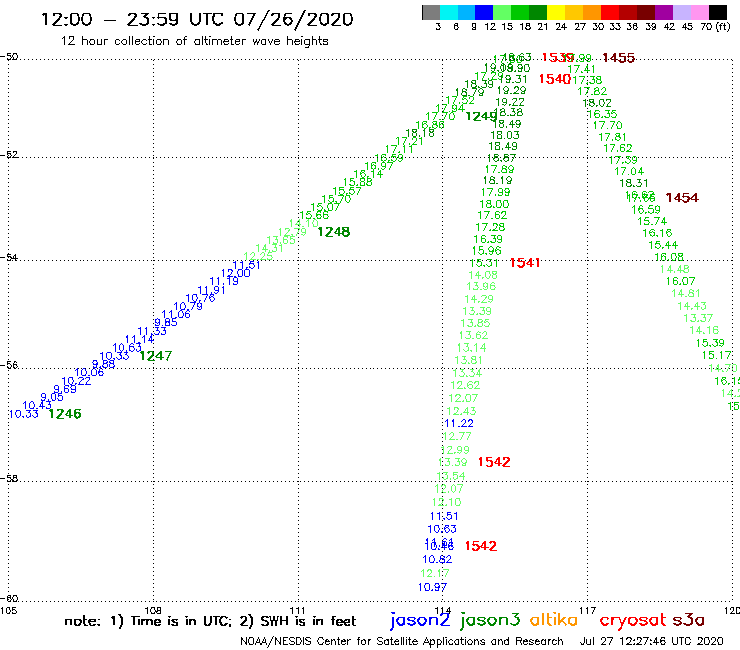Click the jason2 satellite label
The width and height of the screenshot is (740, 650).
[x=420, y=621]
